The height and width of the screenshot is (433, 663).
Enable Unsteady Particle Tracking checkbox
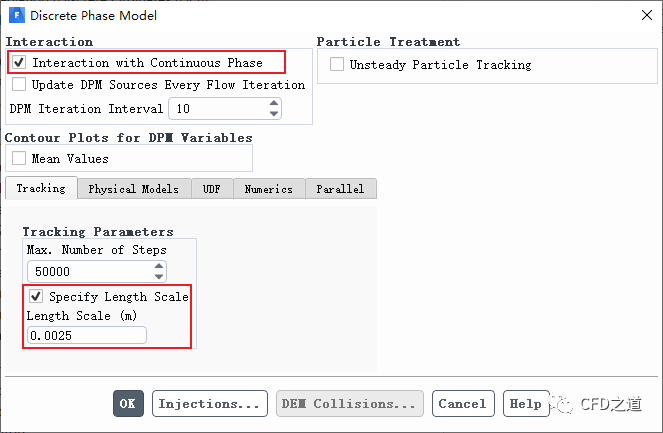click(x=337, y=65)
